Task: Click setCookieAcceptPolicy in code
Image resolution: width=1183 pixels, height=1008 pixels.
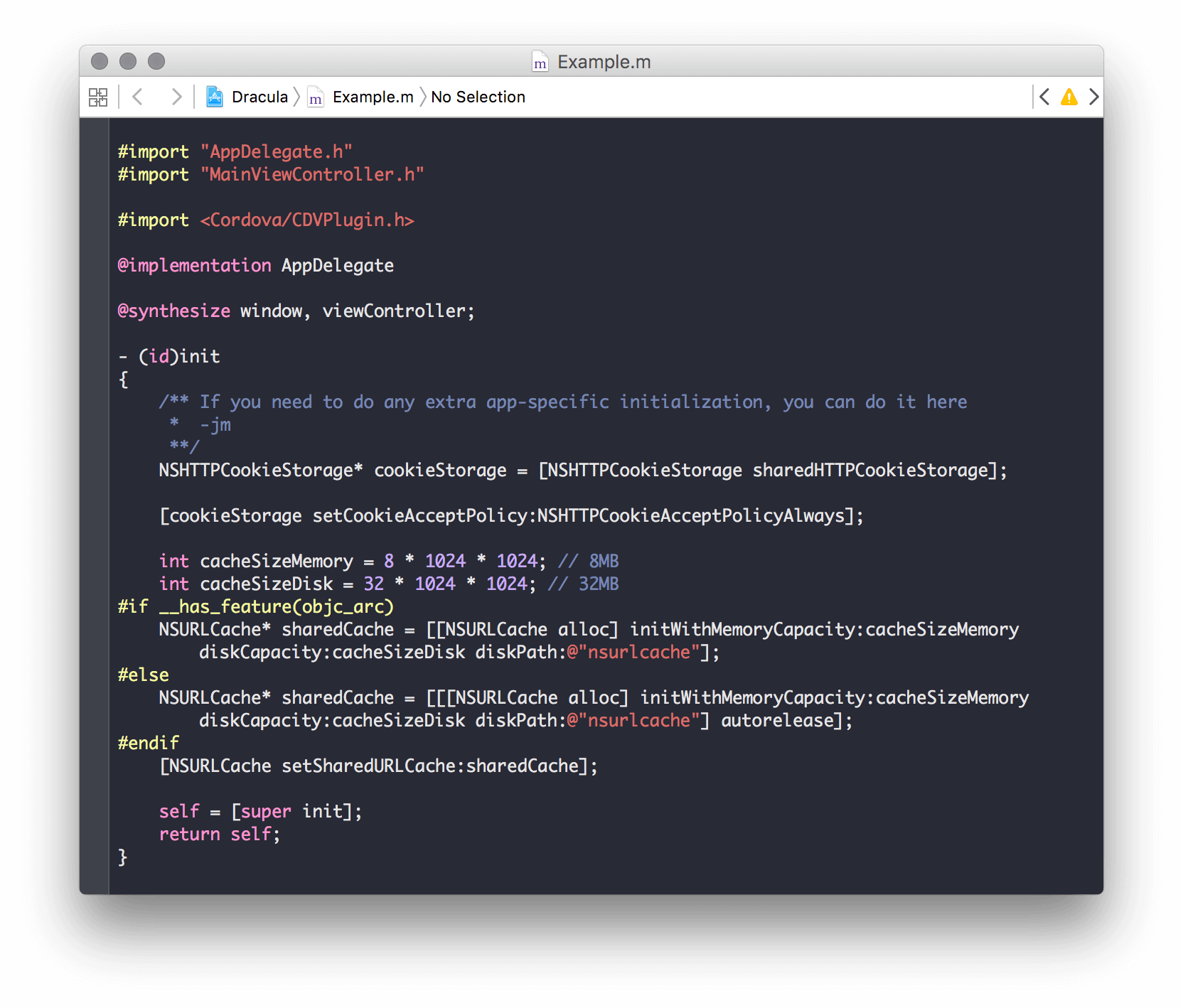Action: [421, 516]
